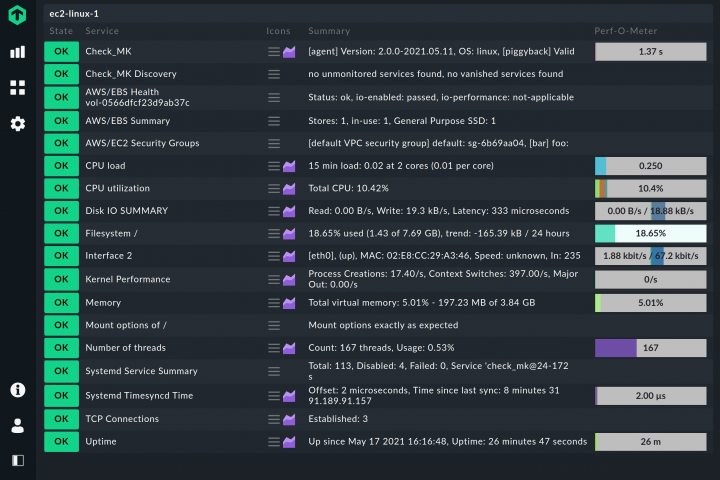720x480 pixels.
Task: Click the OK state of Memory row
Action: (62, 303)
